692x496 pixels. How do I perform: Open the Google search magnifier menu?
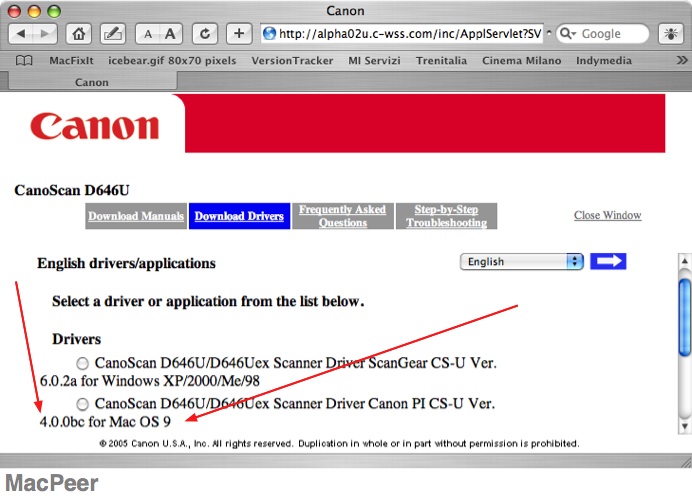coord(568,34)
